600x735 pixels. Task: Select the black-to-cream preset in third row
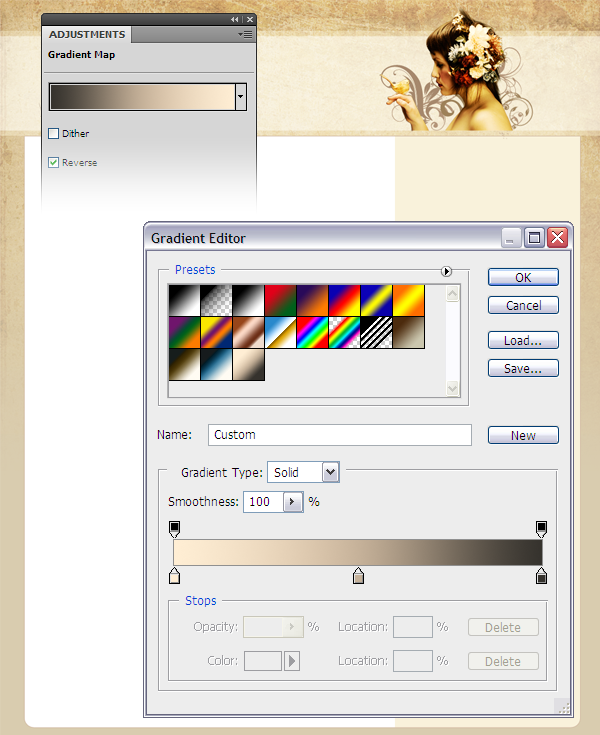point(184,364)
